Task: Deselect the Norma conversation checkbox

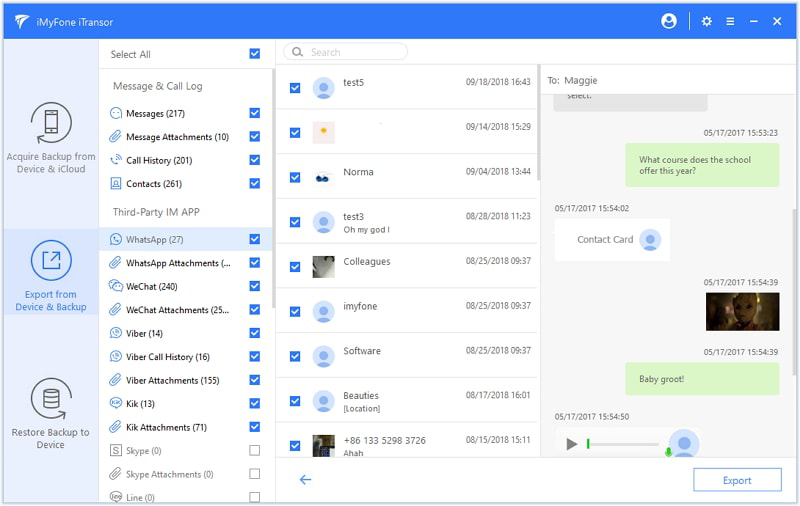Action: coord(295,177)
